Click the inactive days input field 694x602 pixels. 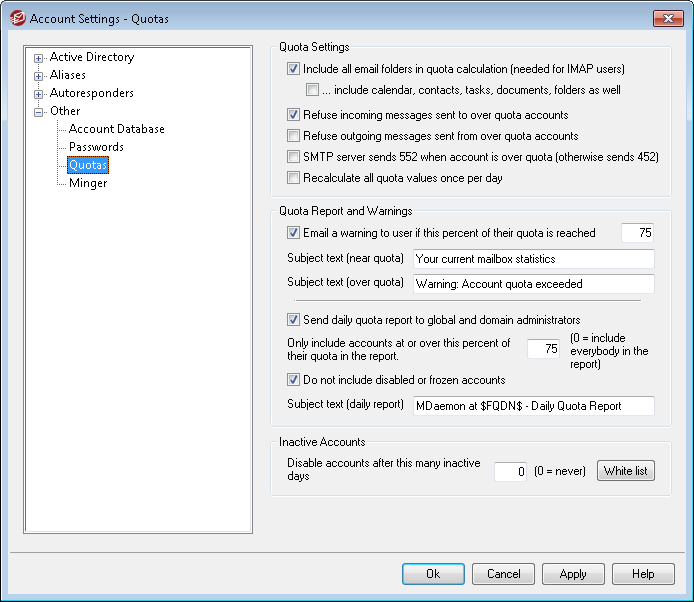pyautogui.click(x=510, y=471)
